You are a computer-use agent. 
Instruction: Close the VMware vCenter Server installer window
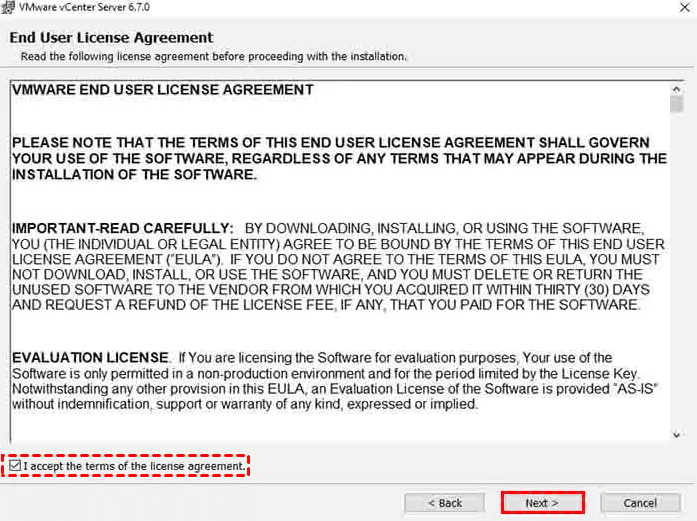click(x=685, y=7)
